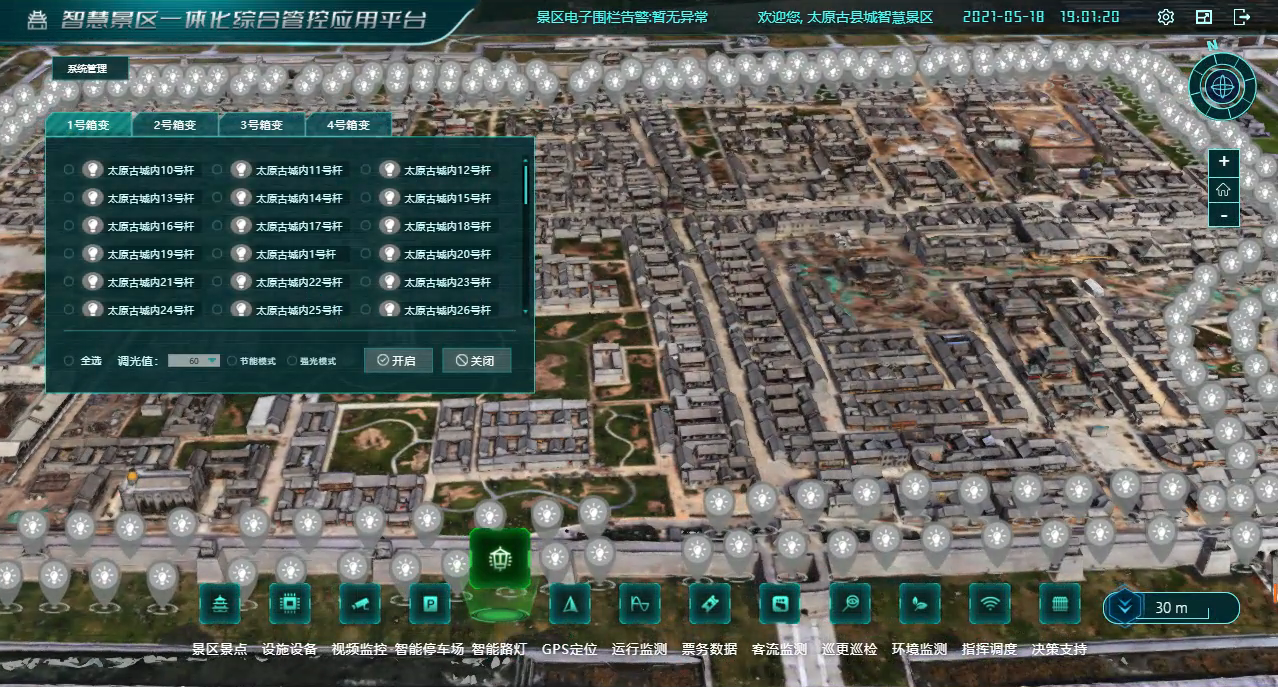Select radio for 太原古城内17号杆
The width and height of the screenshot is (1278, 687).
[x=217, y=226]
